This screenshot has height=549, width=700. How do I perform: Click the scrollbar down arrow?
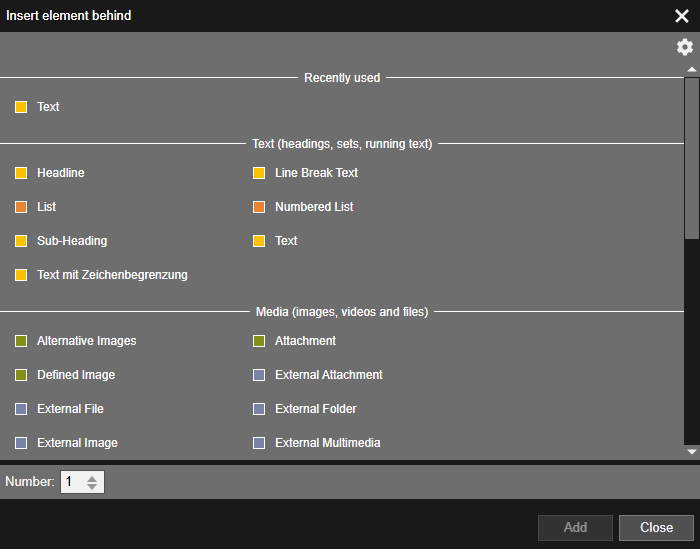(x=692, y=452)
